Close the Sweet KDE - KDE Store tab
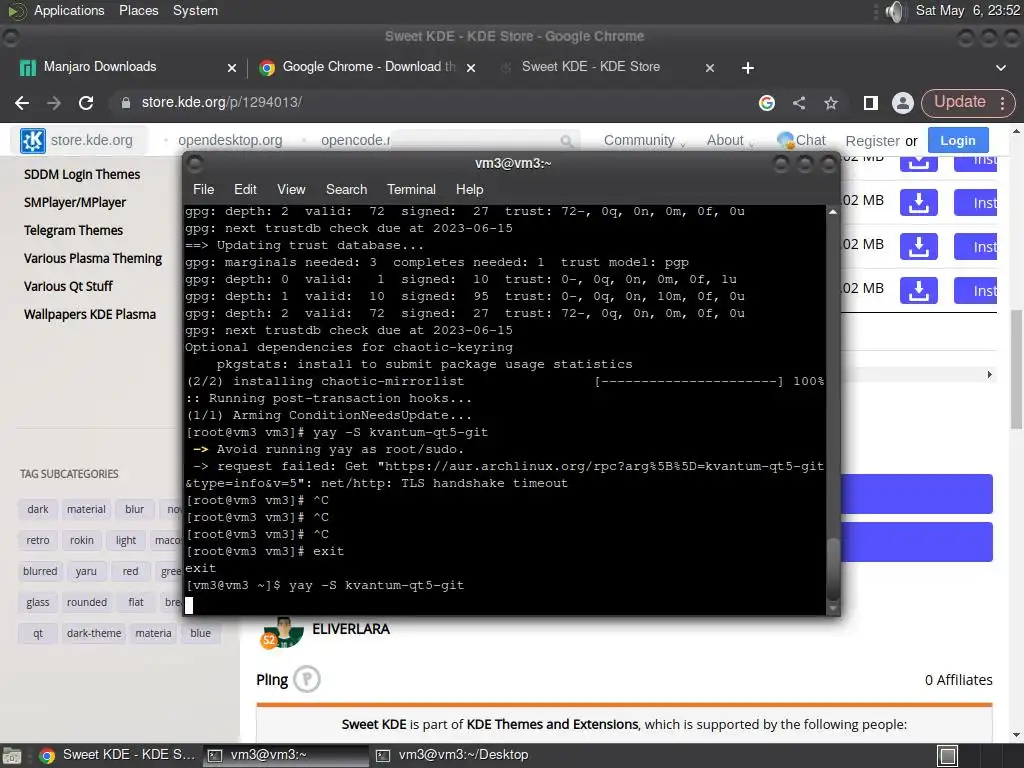Screen dimensions: 1024x768 [x=710, y=67]
